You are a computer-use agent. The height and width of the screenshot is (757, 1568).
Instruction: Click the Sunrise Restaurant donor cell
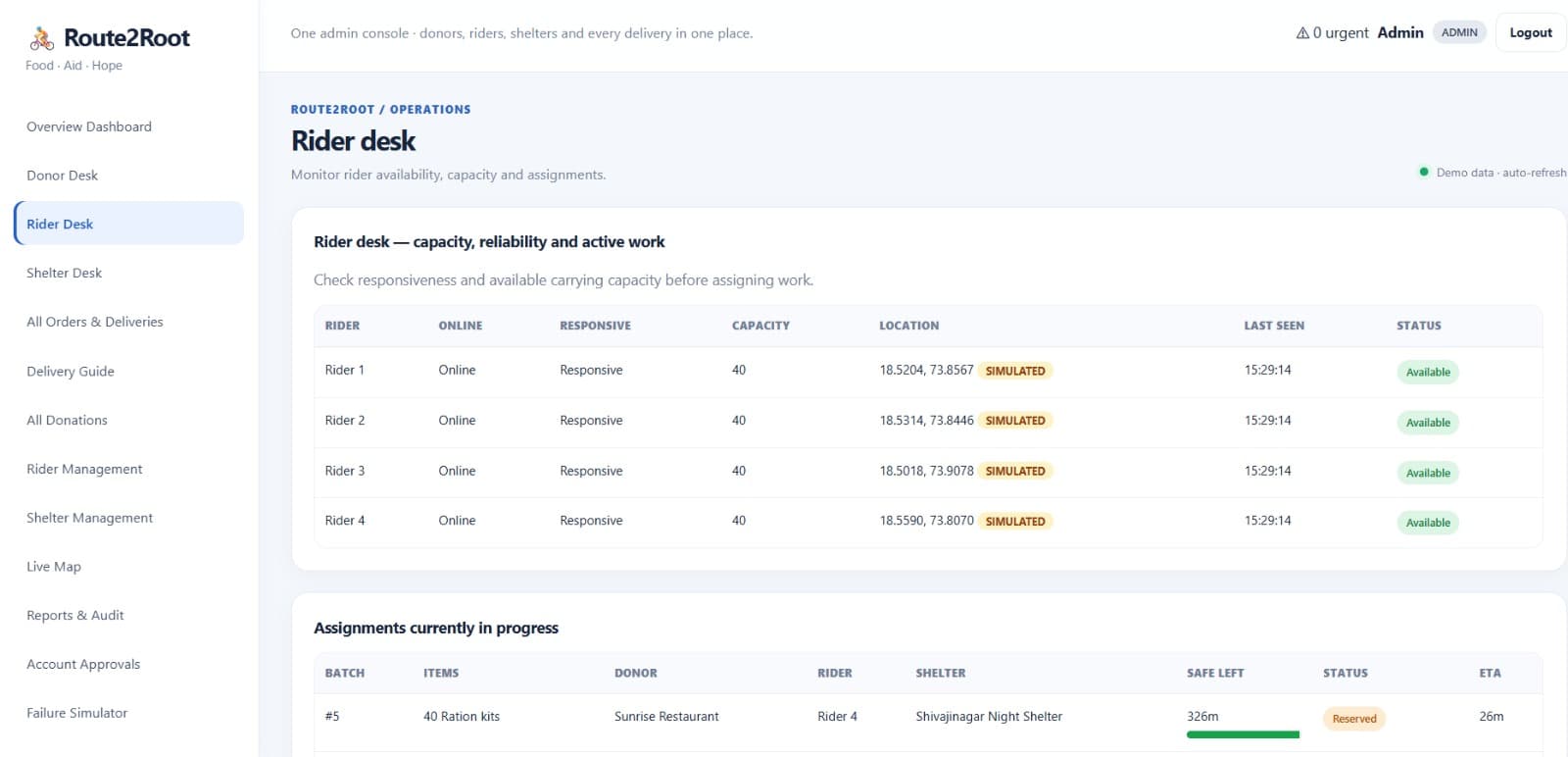666,717
